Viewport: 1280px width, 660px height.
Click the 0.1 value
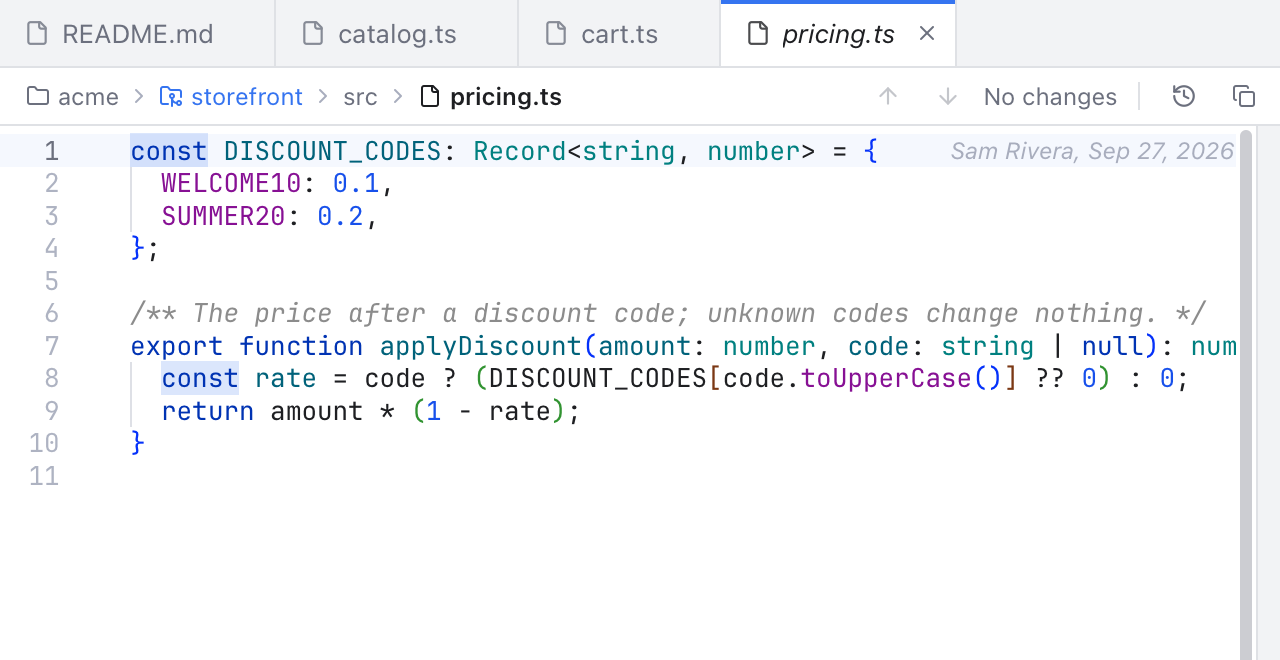click(x=356, y=183)
